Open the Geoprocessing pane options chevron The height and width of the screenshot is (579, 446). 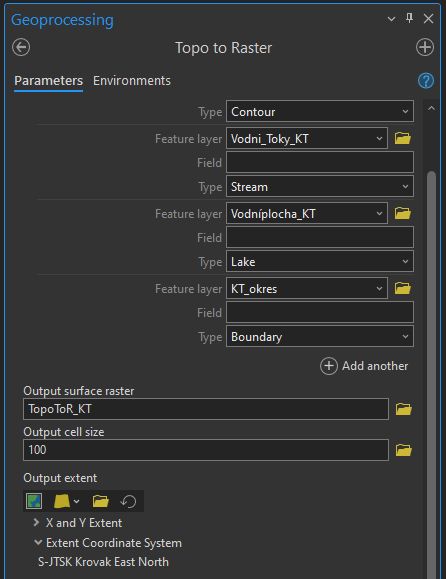[x=391, y=19]
